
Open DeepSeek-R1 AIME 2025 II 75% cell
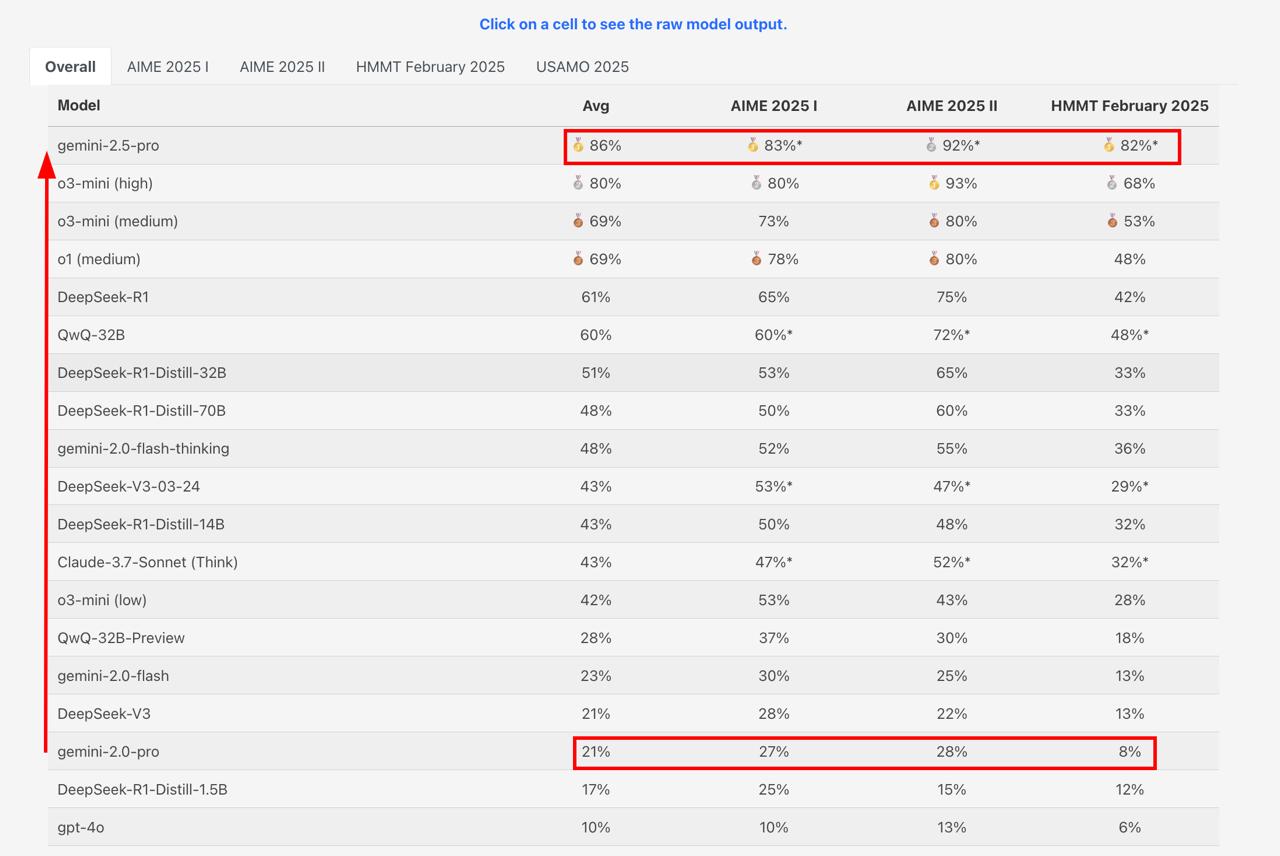click(x=952, y=297)
